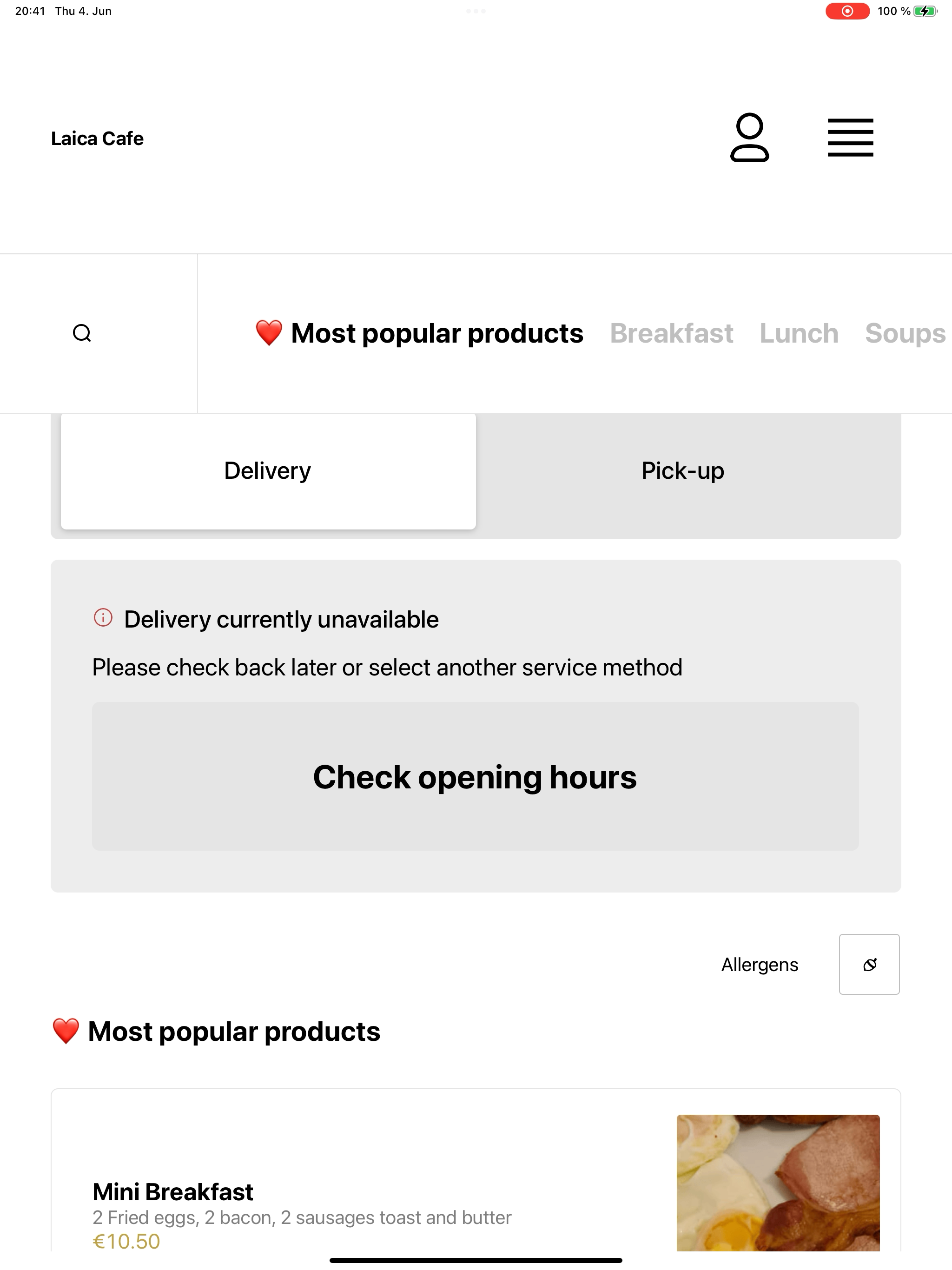Click the Laica Cafe logo link
Viewport: 952px width, 1270px height.
[x=97, y=139]
